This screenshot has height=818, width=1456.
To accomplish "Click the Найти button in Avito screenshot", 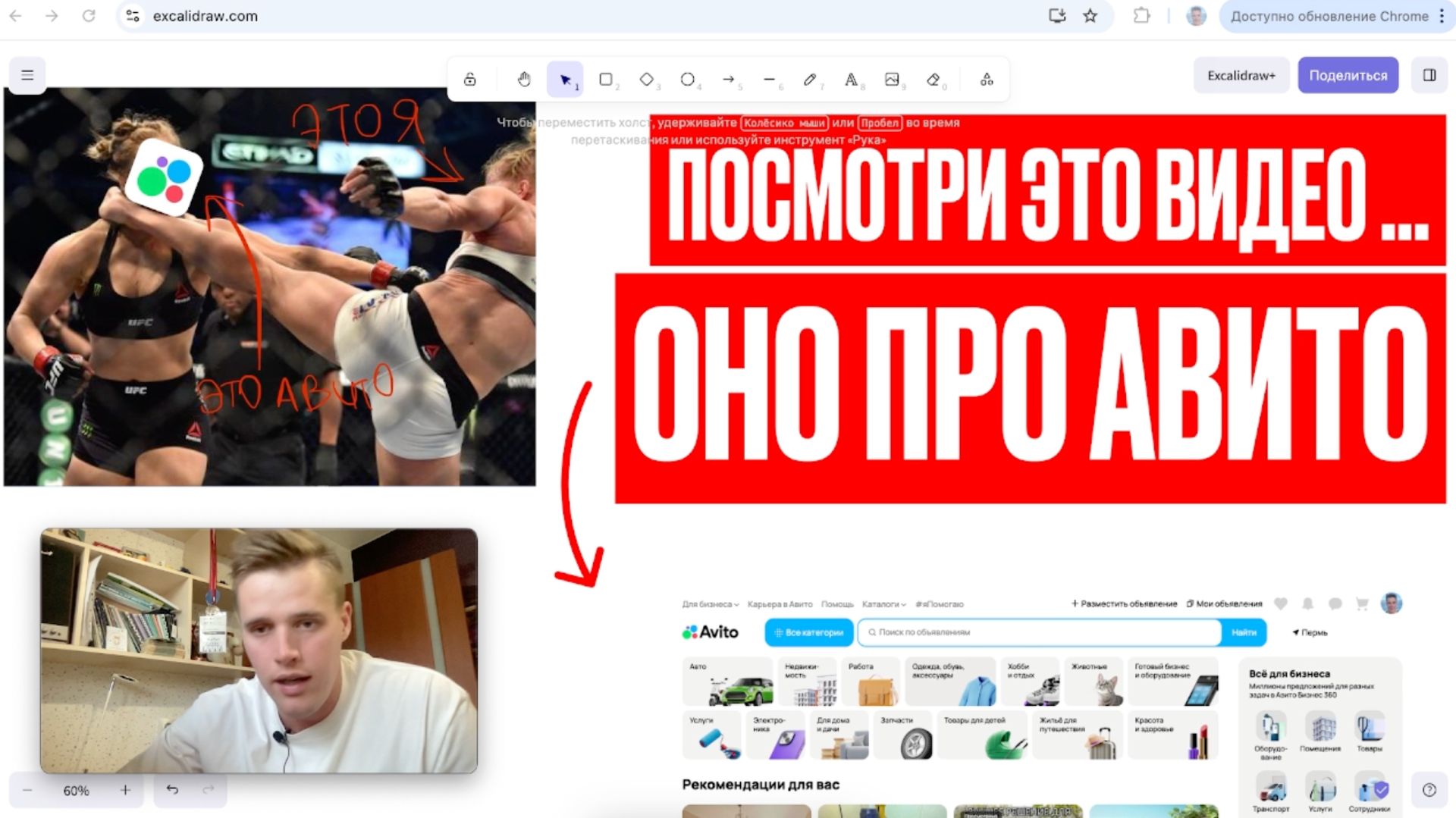I will [x=1244, y=632].
